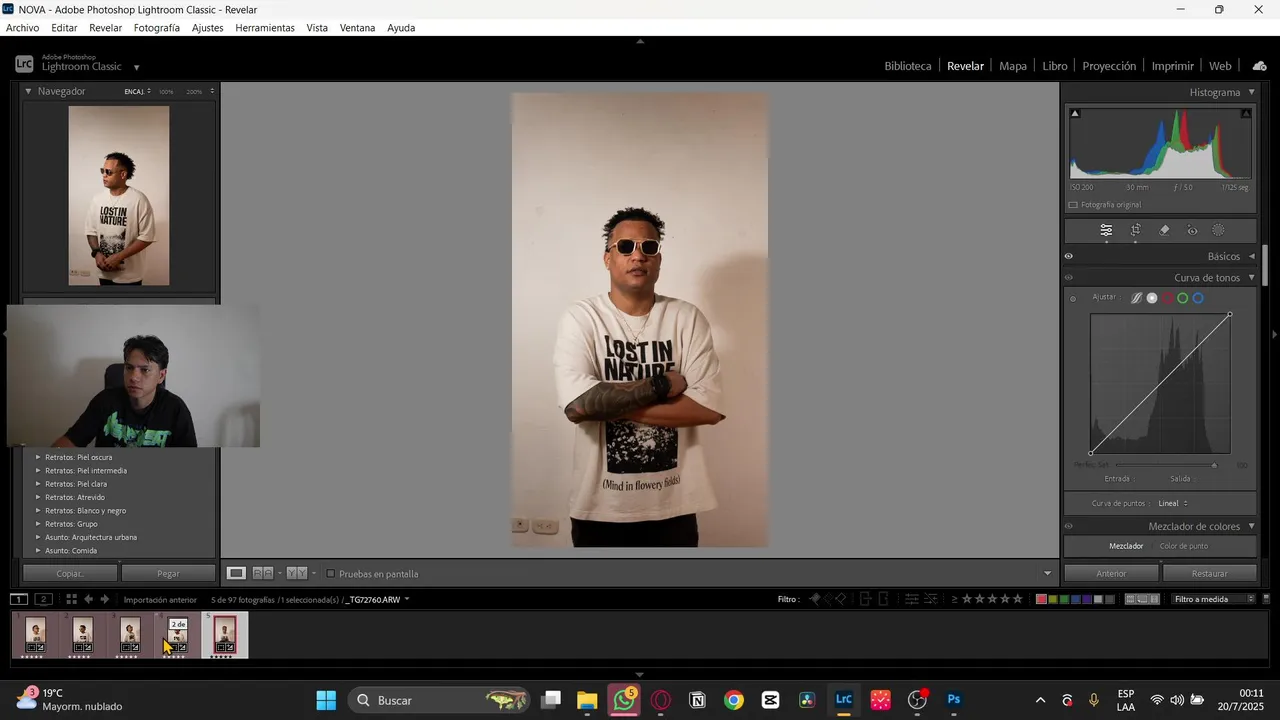Select the Red eye correction tool
1280x720 pixels.
pos(1192,230)
